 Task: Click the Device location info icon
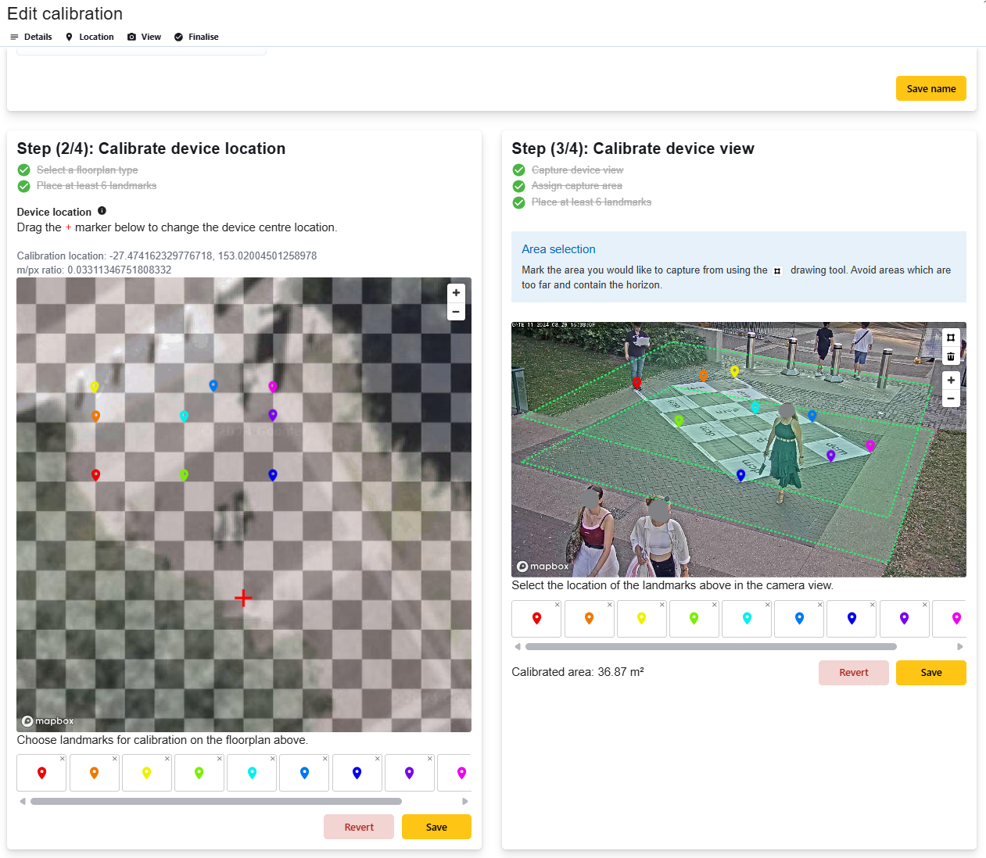(102, 211)
